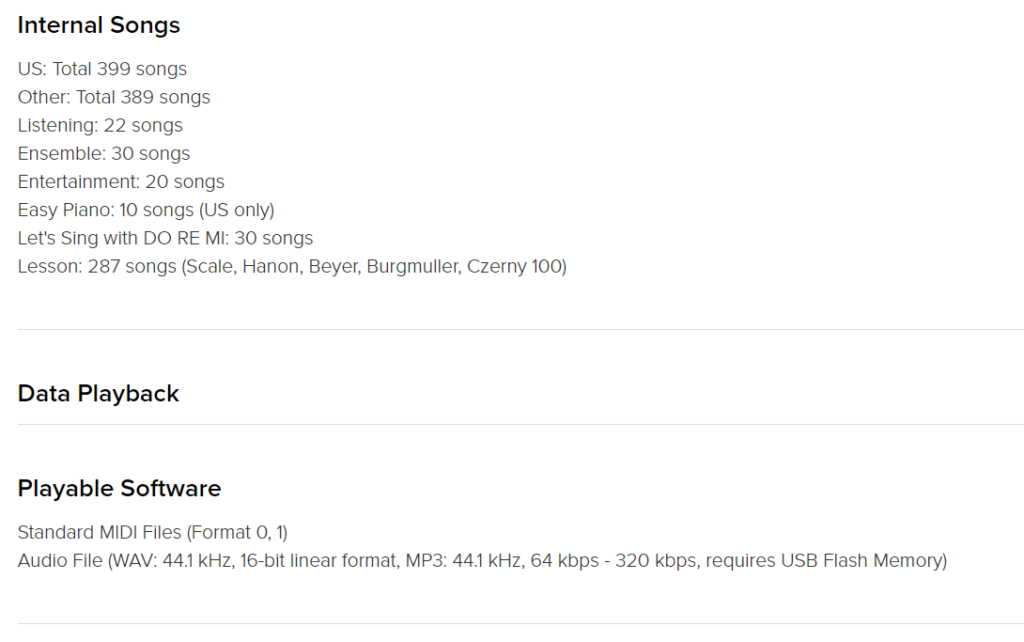This screenshot has height=642, width=1024.
Task: Click the 16-bit linear format text
Action: pyautogui.click(x=318, y=560)
